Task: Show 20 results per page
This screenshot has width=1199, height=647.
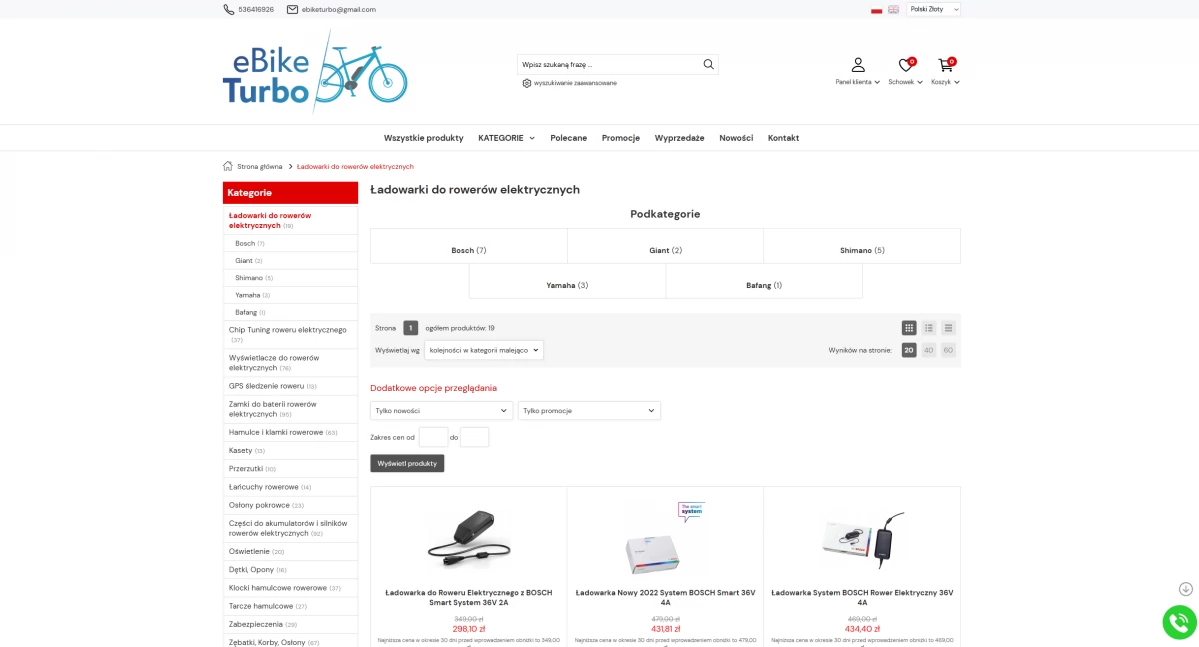Action: (x=908, y=350)
